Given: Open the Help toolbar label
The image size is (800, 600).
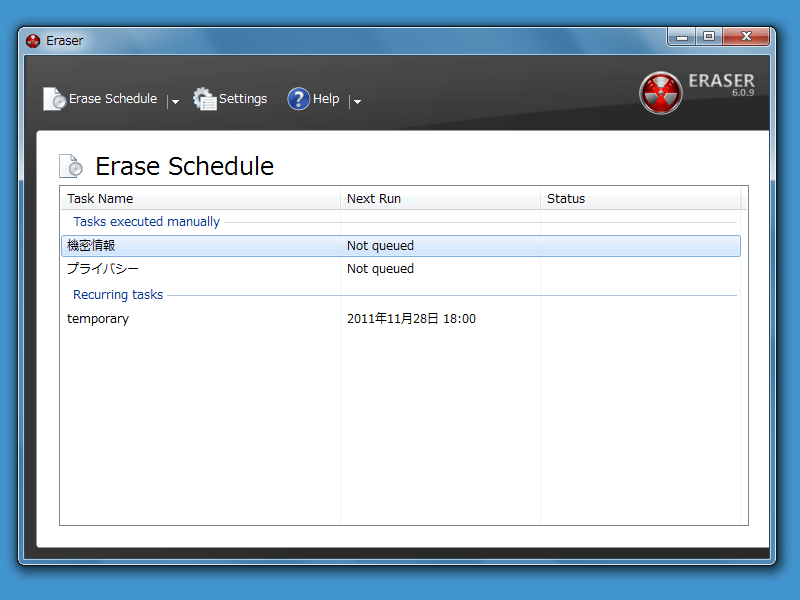Looking at the screenshot, I should tap(326, 98).
